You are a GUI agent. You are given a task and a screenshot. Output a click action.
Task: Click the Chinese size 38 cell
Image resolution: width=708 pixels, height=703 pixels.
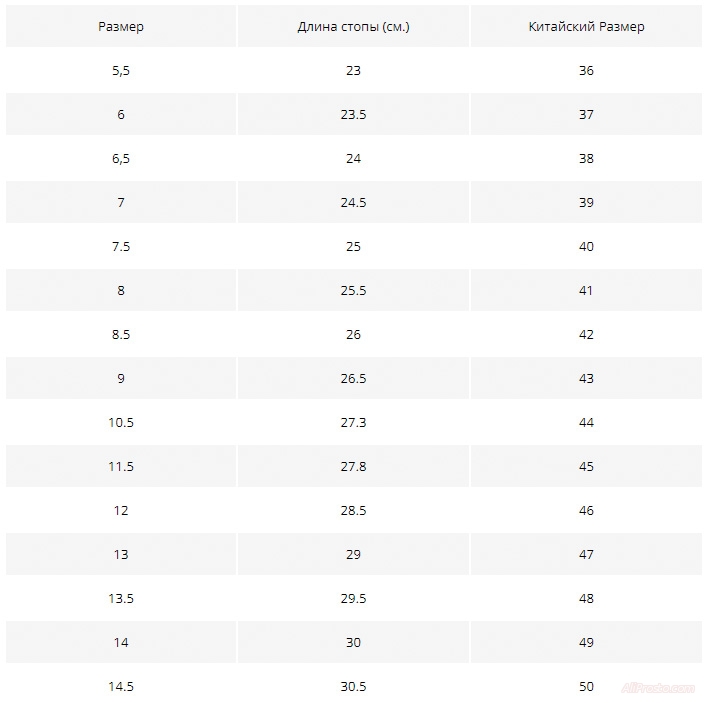586,159
